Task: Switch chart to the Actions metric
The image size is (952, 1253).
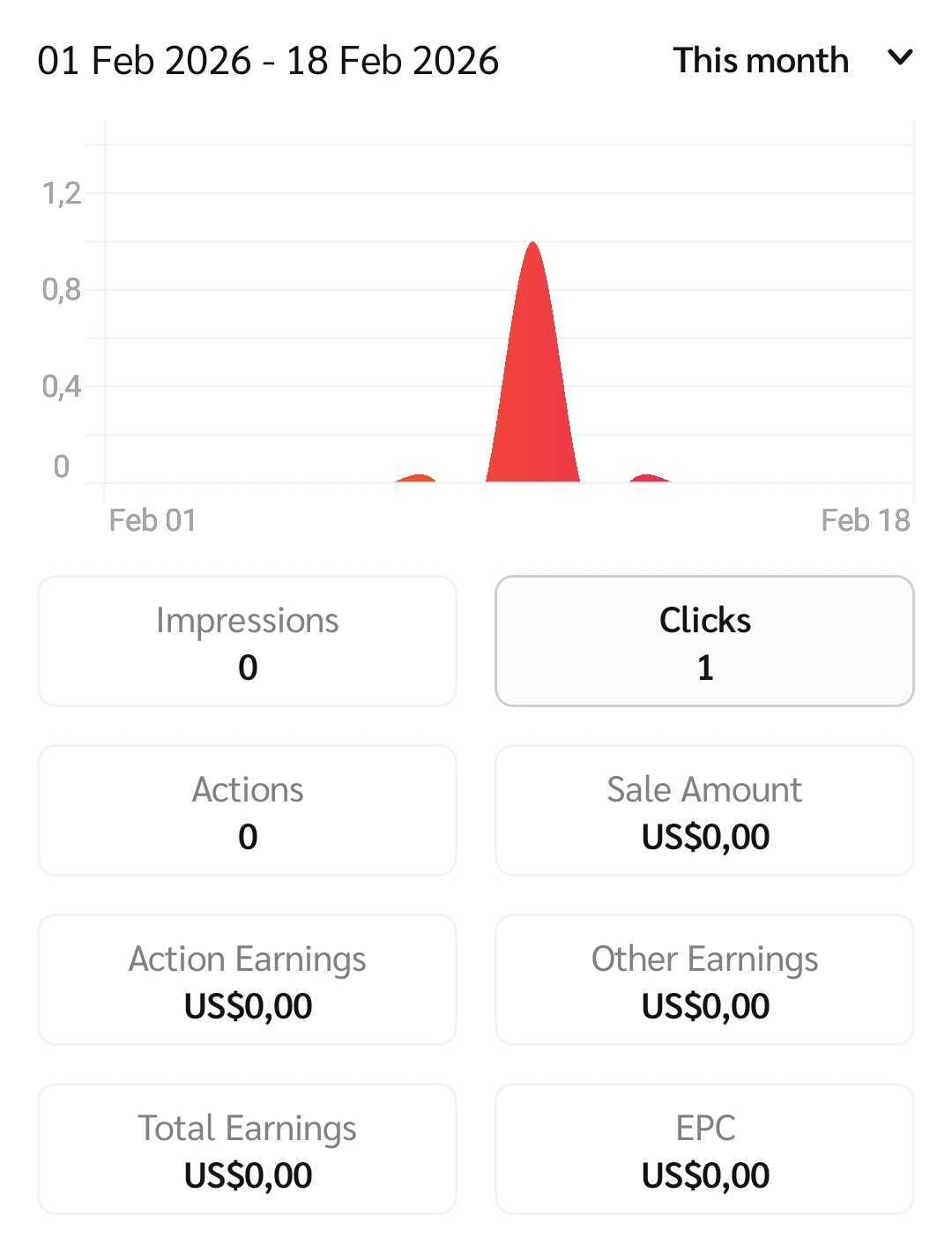Action: click(x=248, y=810)
